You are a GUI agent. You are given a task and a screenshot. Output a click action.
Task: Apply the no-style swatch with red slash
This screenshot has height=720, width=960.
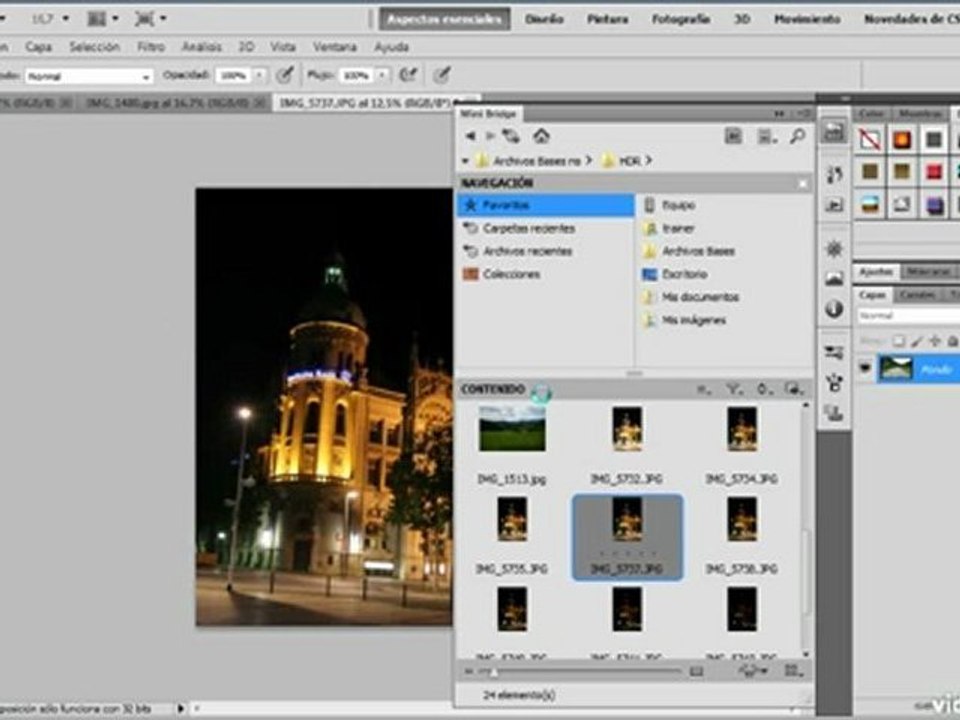pos(870,140)
